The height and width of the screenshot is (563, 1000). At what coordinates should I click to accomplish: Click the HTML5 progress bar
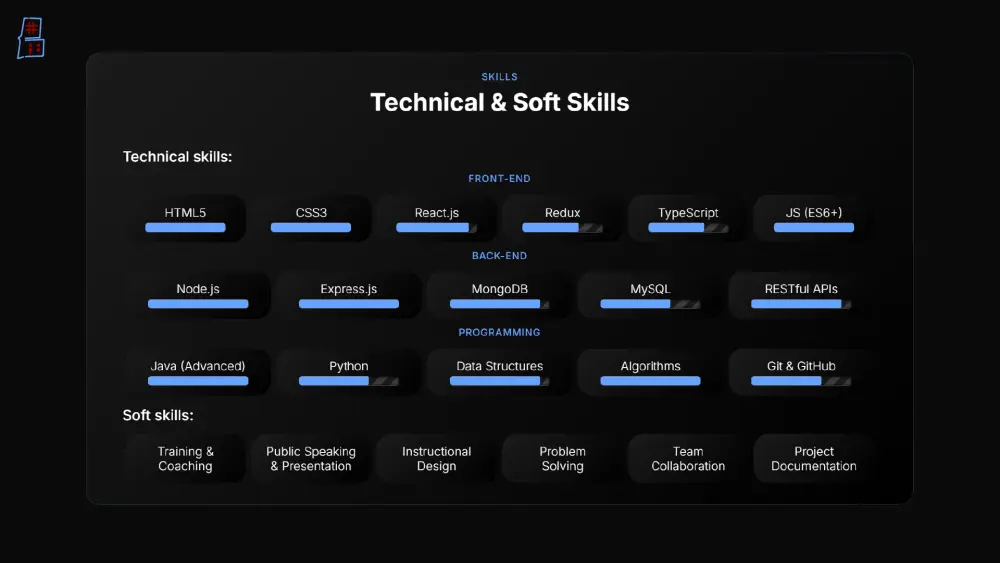click(x=185, y=228)
